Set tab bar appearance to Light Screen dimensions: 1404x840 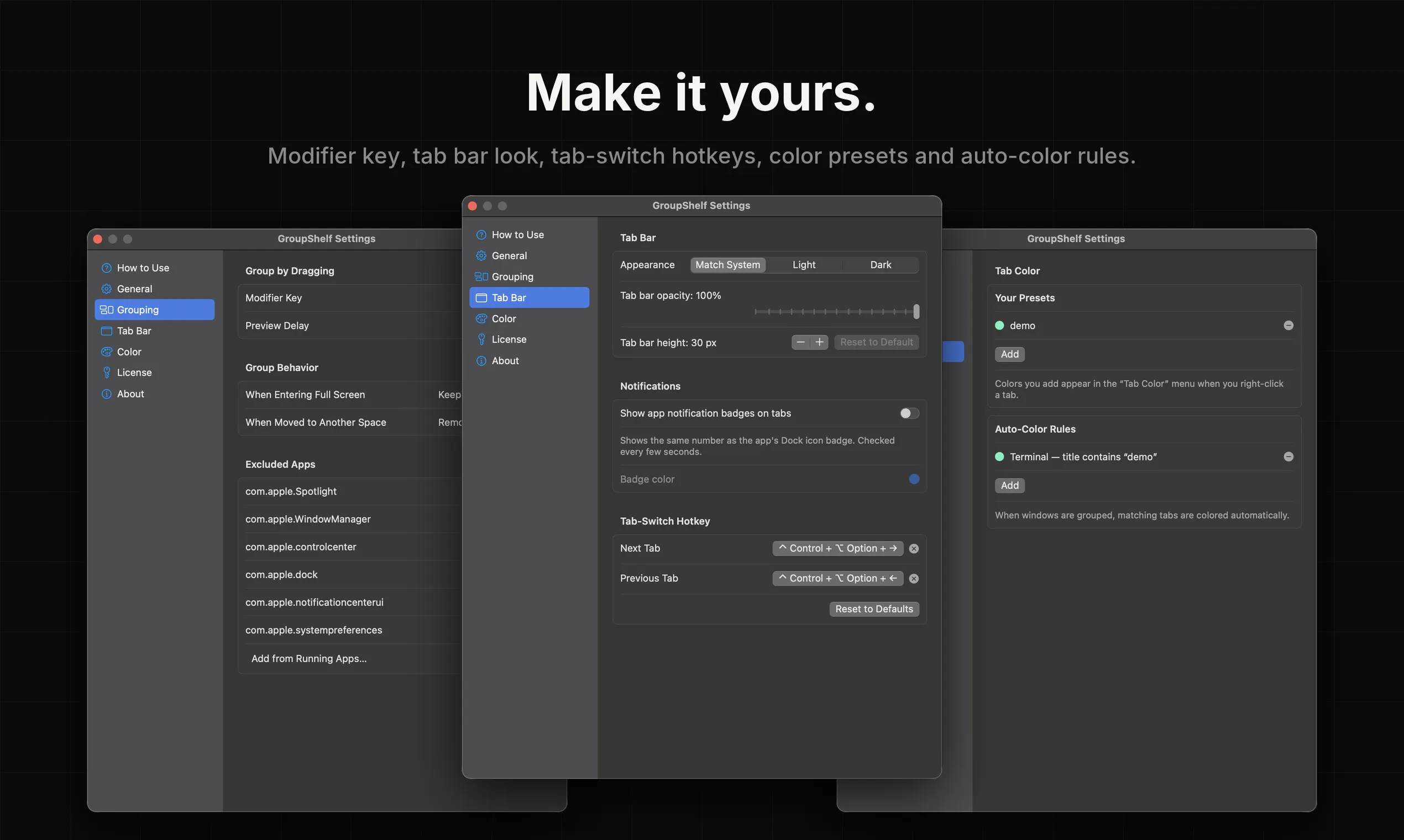pyautogui.click(x=804, y=265)
